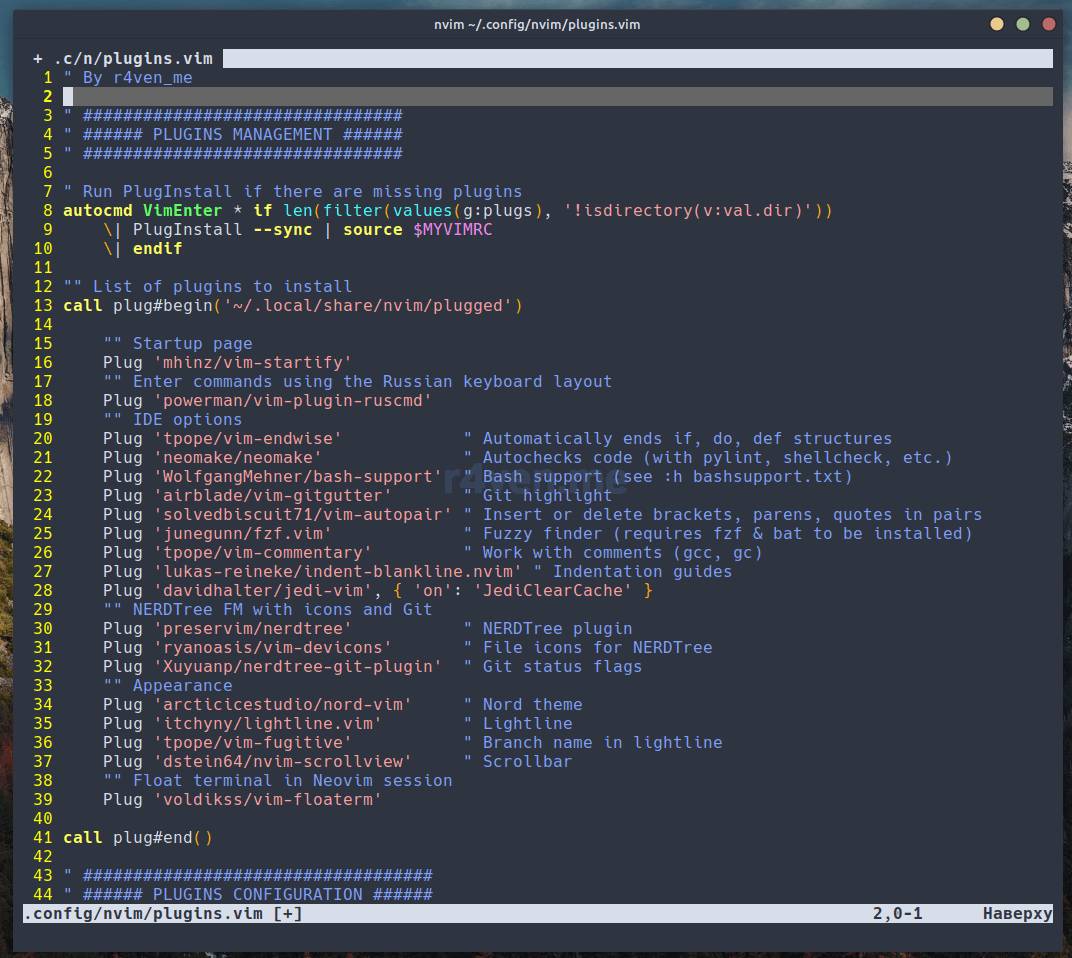Place cursor on 'mhinz/vim-startify' plugin string

coord(251,363)
